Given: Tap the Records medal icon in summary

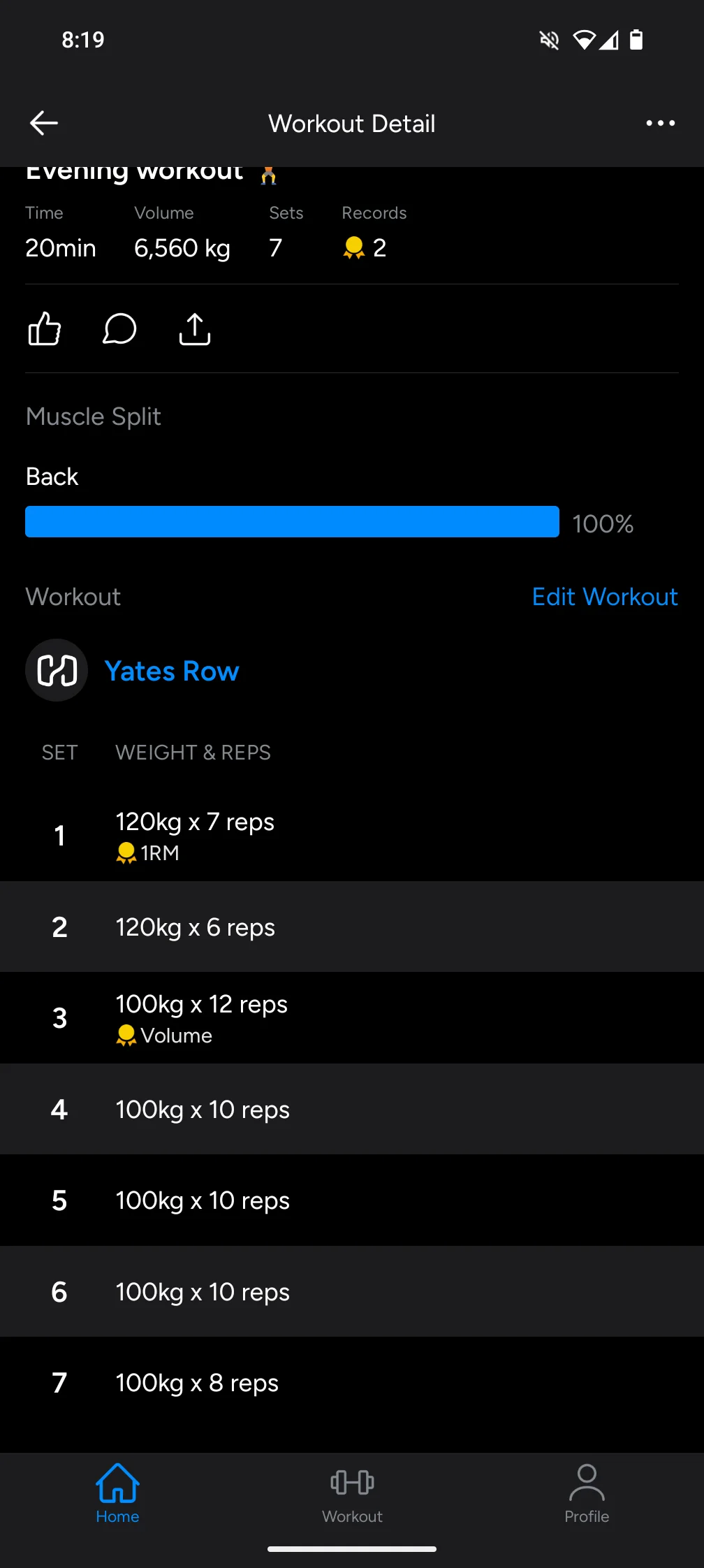Looking at the screenshot, I should 354,247.
